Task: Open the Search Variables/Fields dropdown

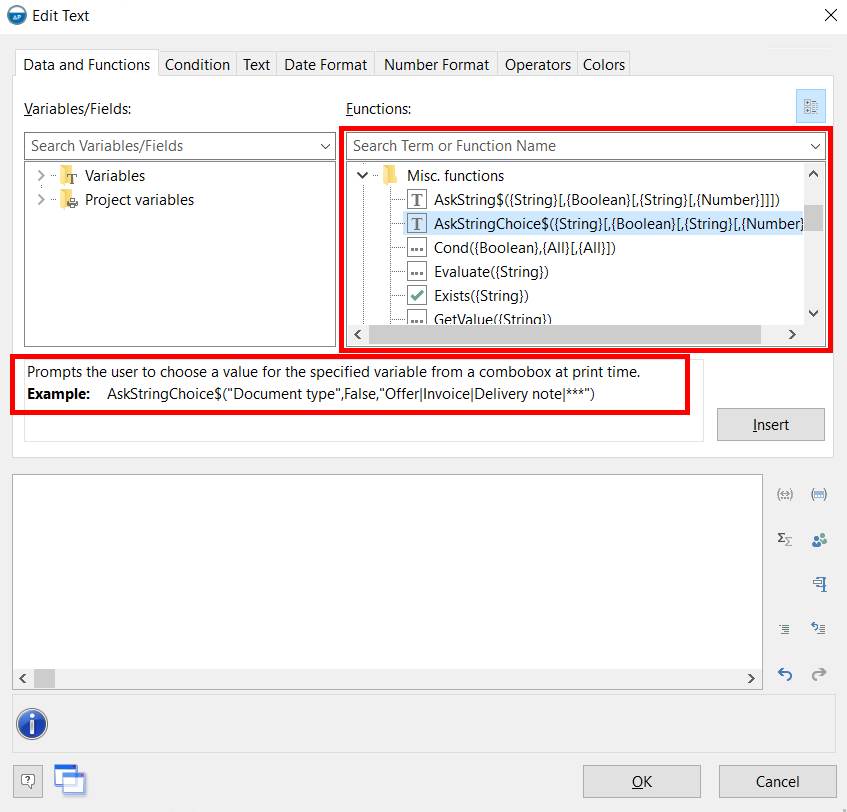Action: (325, 146)
